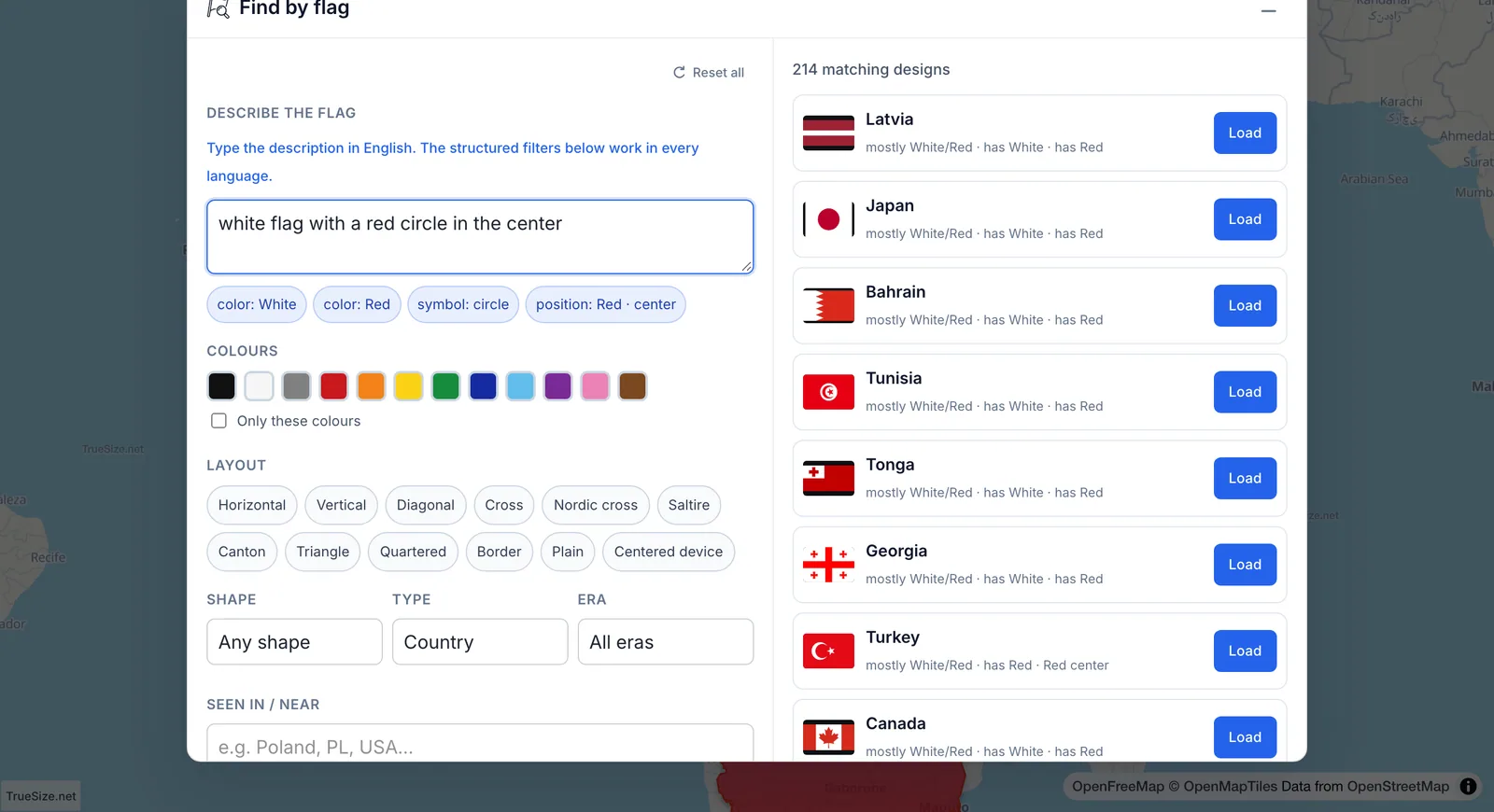
Task: Remove the position: Red · center chip
Action: tap(606, 304)
